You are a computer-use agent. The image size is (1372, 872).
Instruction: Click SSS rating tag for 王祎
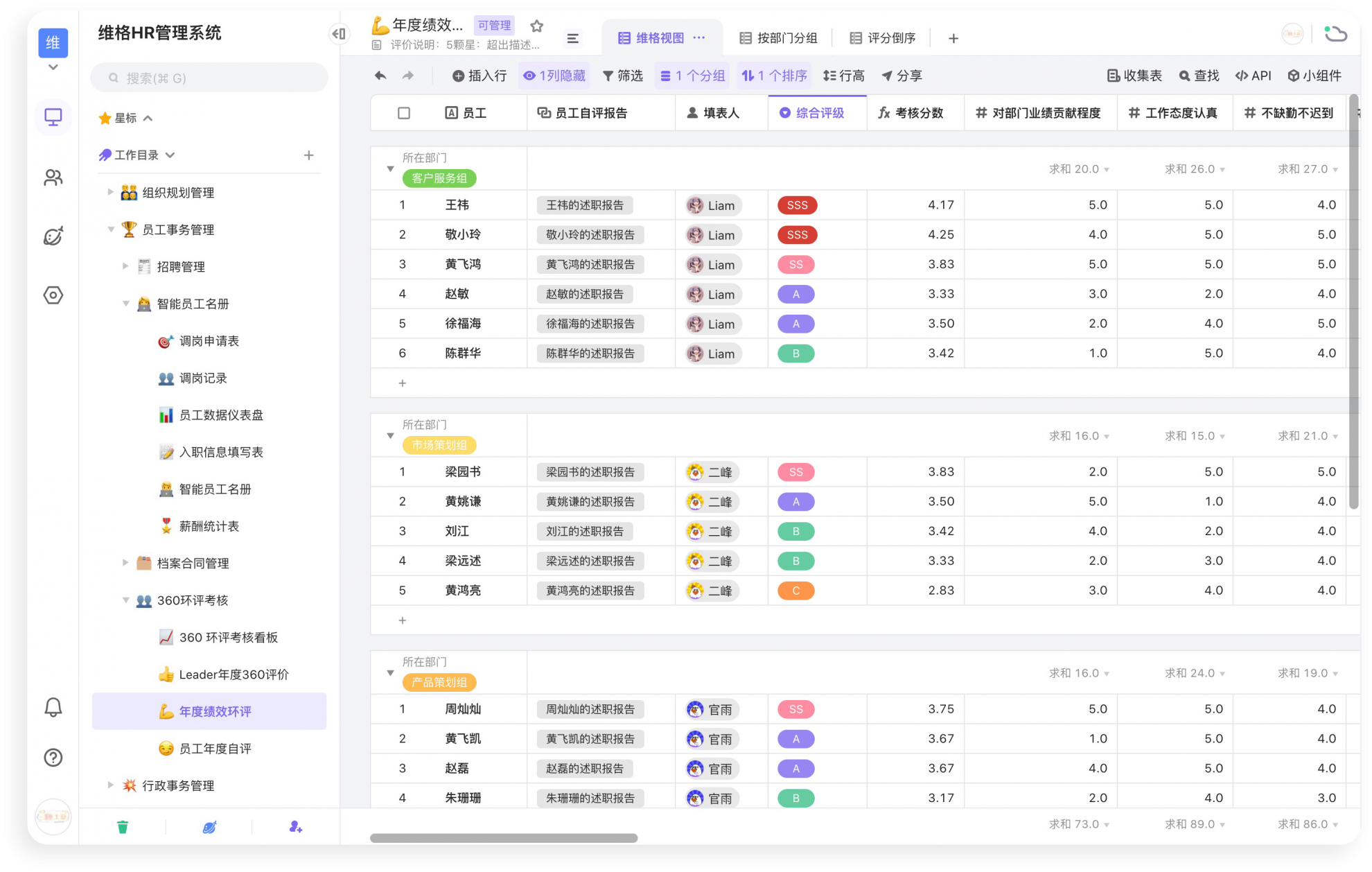(x=797, y=205)
